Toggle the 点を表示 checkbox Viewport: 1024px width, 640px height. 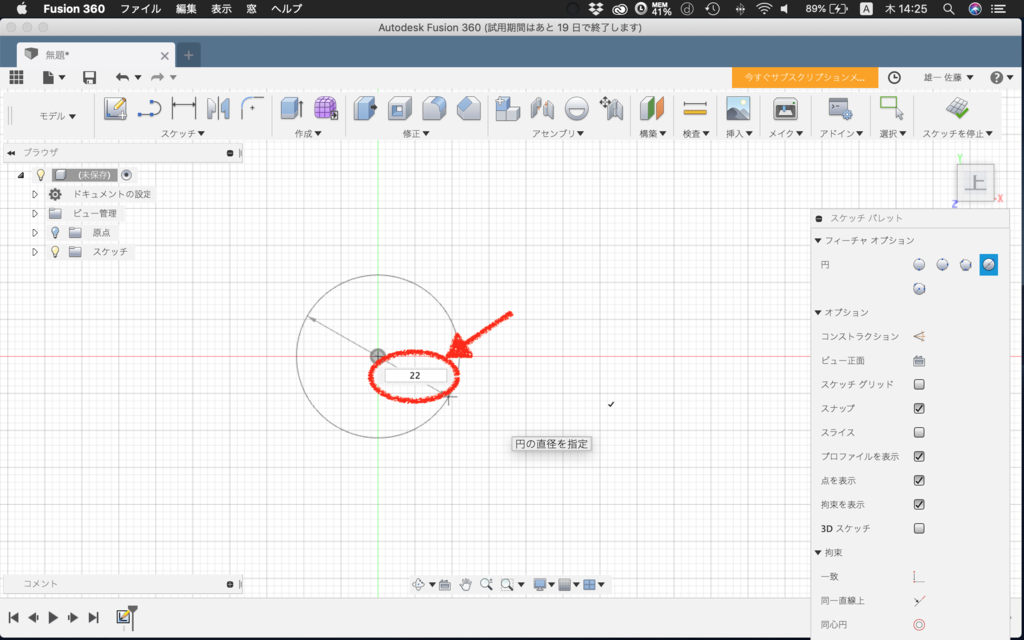tap(919, 480)
